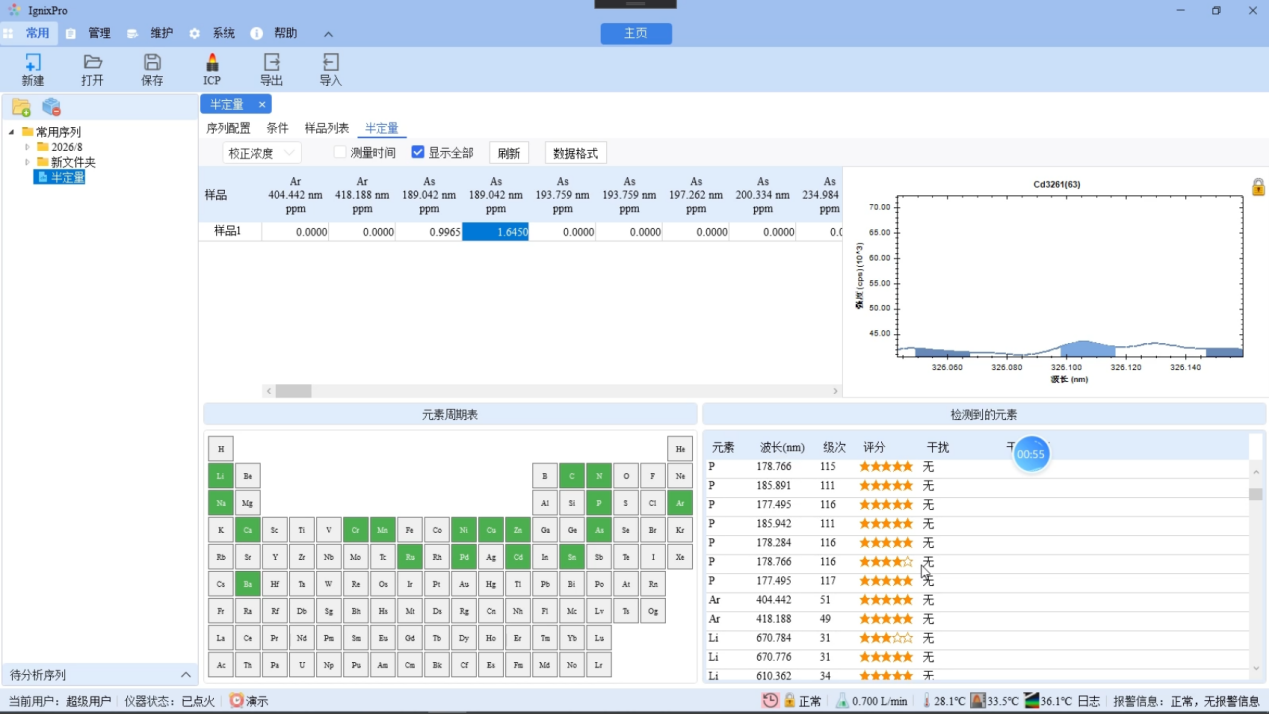1269x716 pixels.
Task: Click the 演示 demo icon in status bar
Action: [236, 701]
